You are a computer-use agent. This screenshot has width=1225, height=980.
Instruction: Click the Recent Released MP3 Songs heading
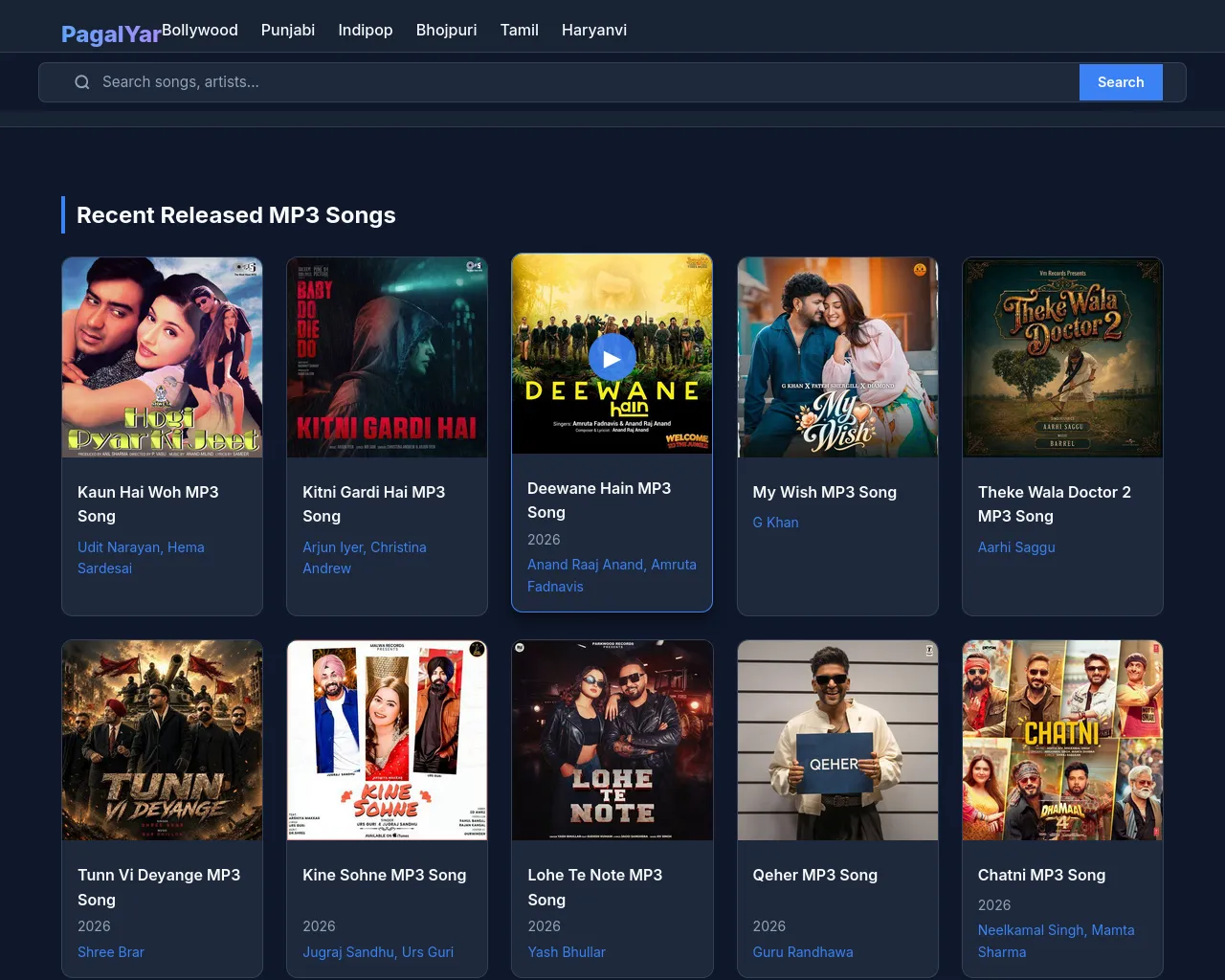(x=236, y=215)
